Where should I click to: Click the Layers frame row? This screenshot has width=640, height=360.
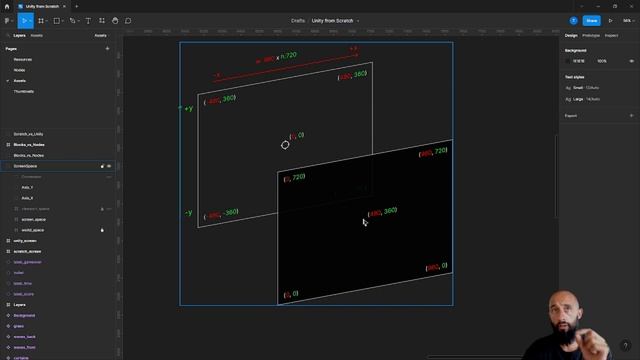[57, 305]
